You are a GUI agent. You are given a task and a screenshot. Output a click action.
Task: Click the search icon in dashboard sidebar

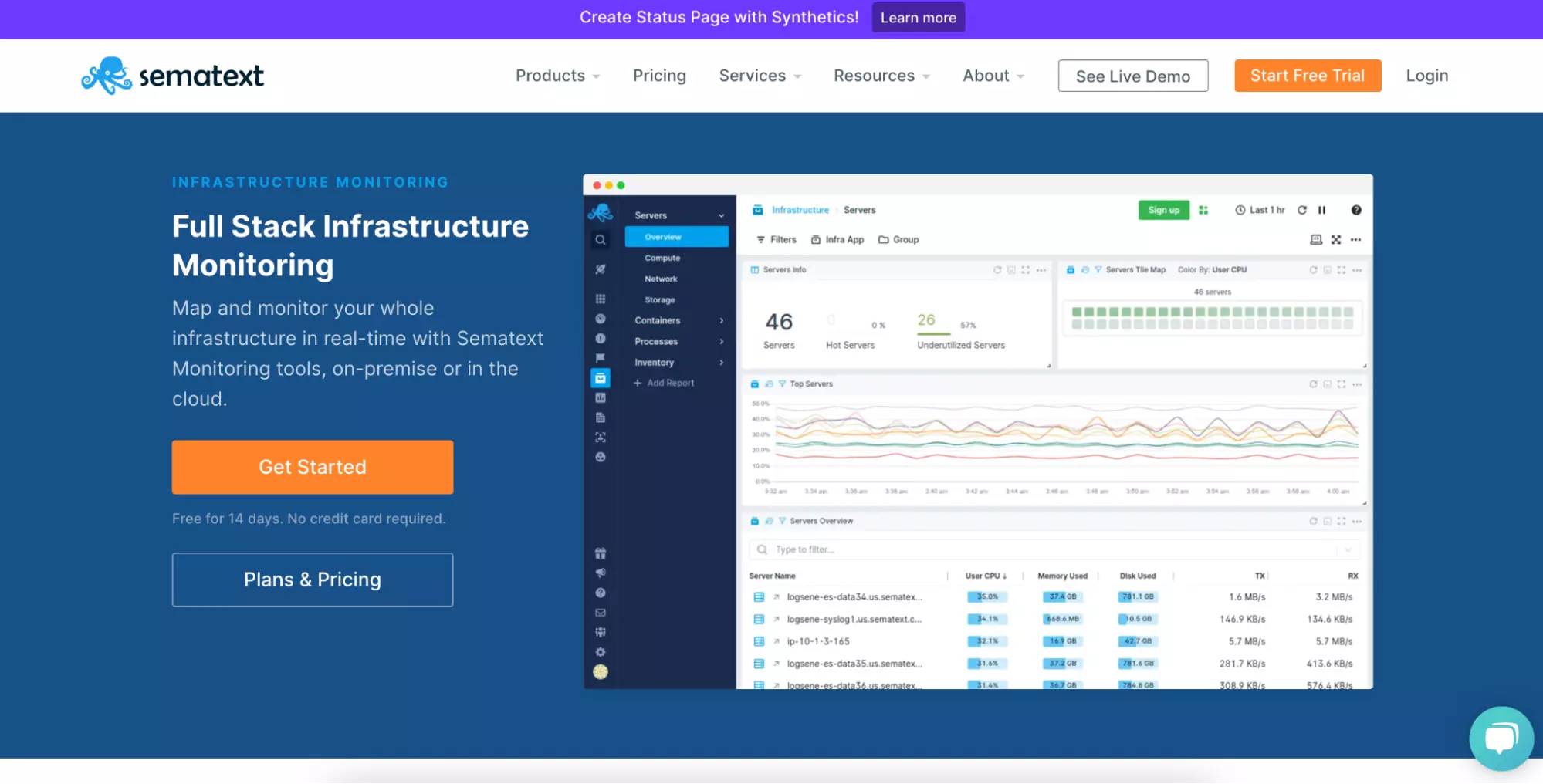click(600, 240)
